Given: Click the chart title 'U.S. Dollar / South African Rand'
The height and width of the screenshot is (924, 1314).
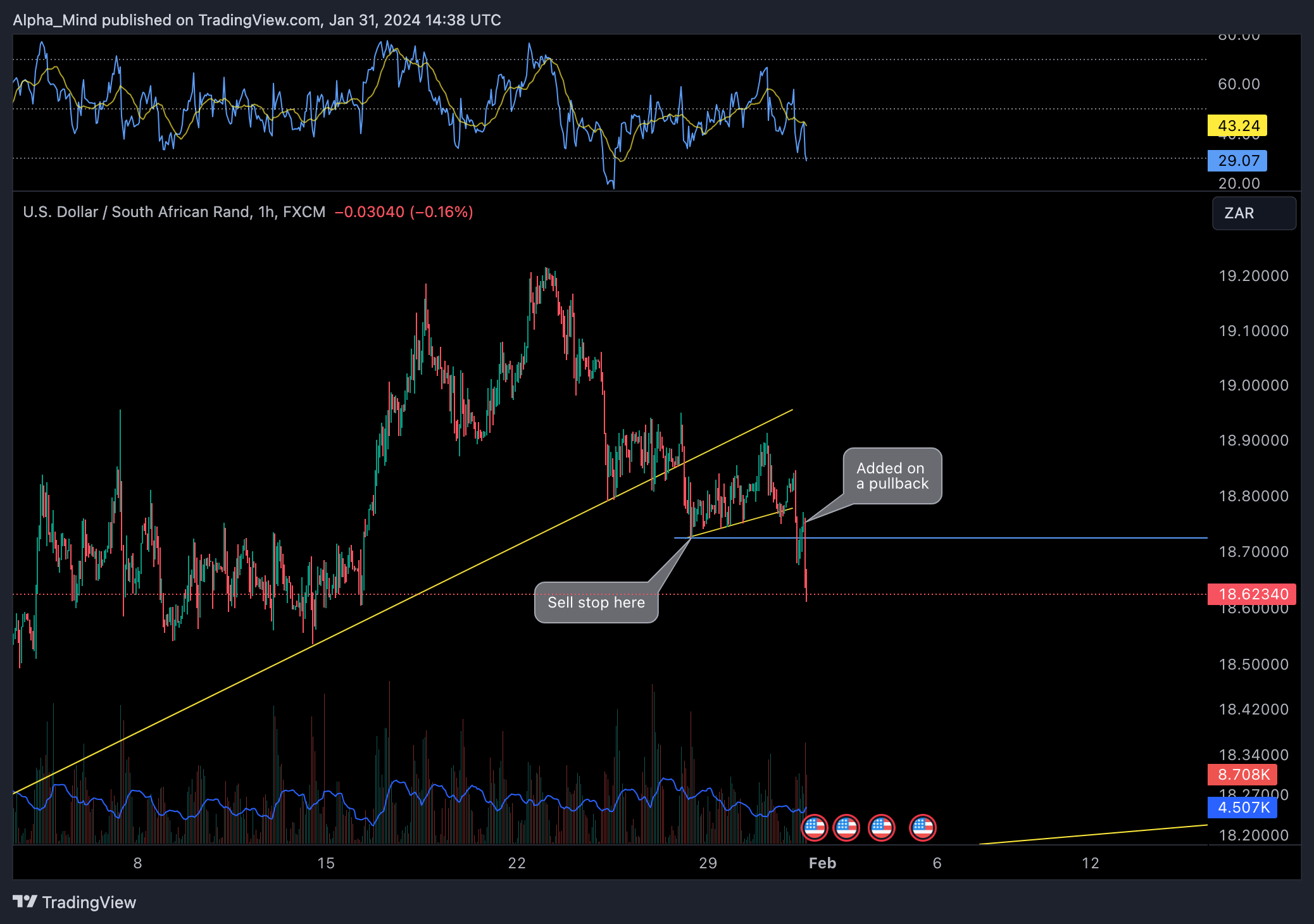Looking at the screenshot, I should [137, 212].
